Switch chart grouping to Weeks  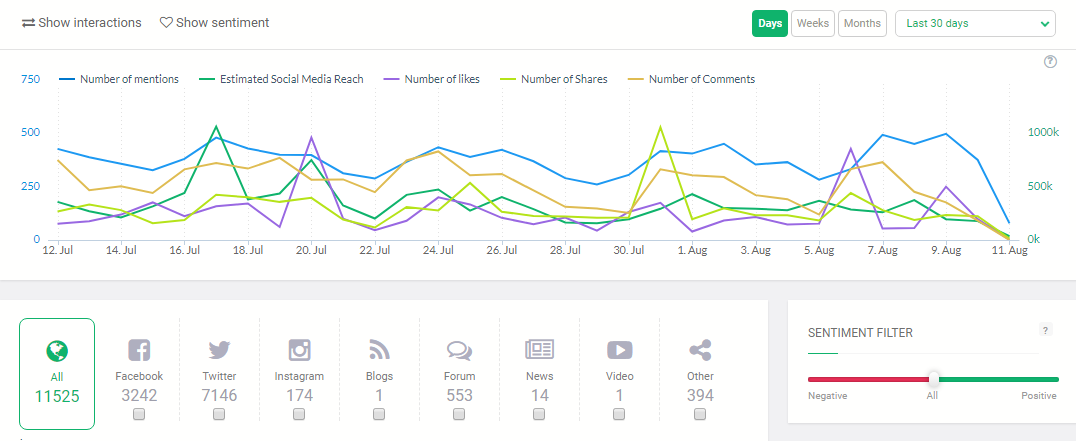tap(812, 23)
